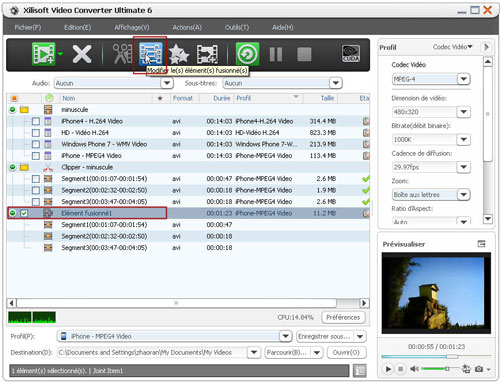Open the Actions(A) menu
500x382 pixels.
pos(187,27)
